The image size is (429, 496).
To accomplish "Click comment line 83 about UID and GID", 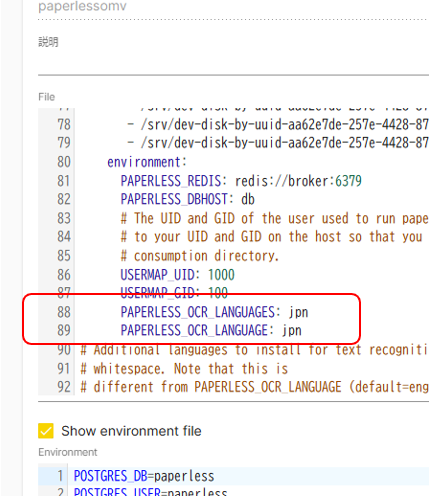I will (274, 218).
